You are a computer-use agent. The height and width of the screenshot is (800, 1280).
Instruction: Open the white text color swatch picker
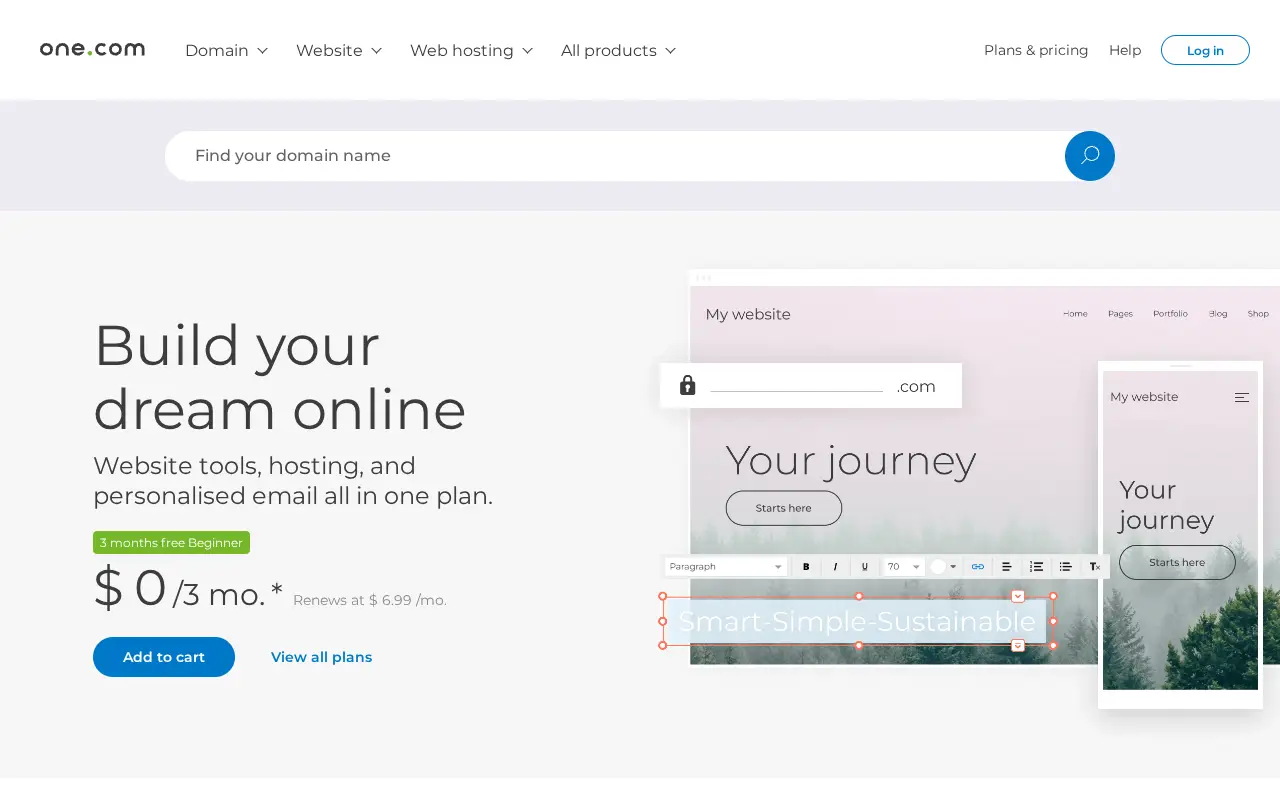click(x=943, y=567)
